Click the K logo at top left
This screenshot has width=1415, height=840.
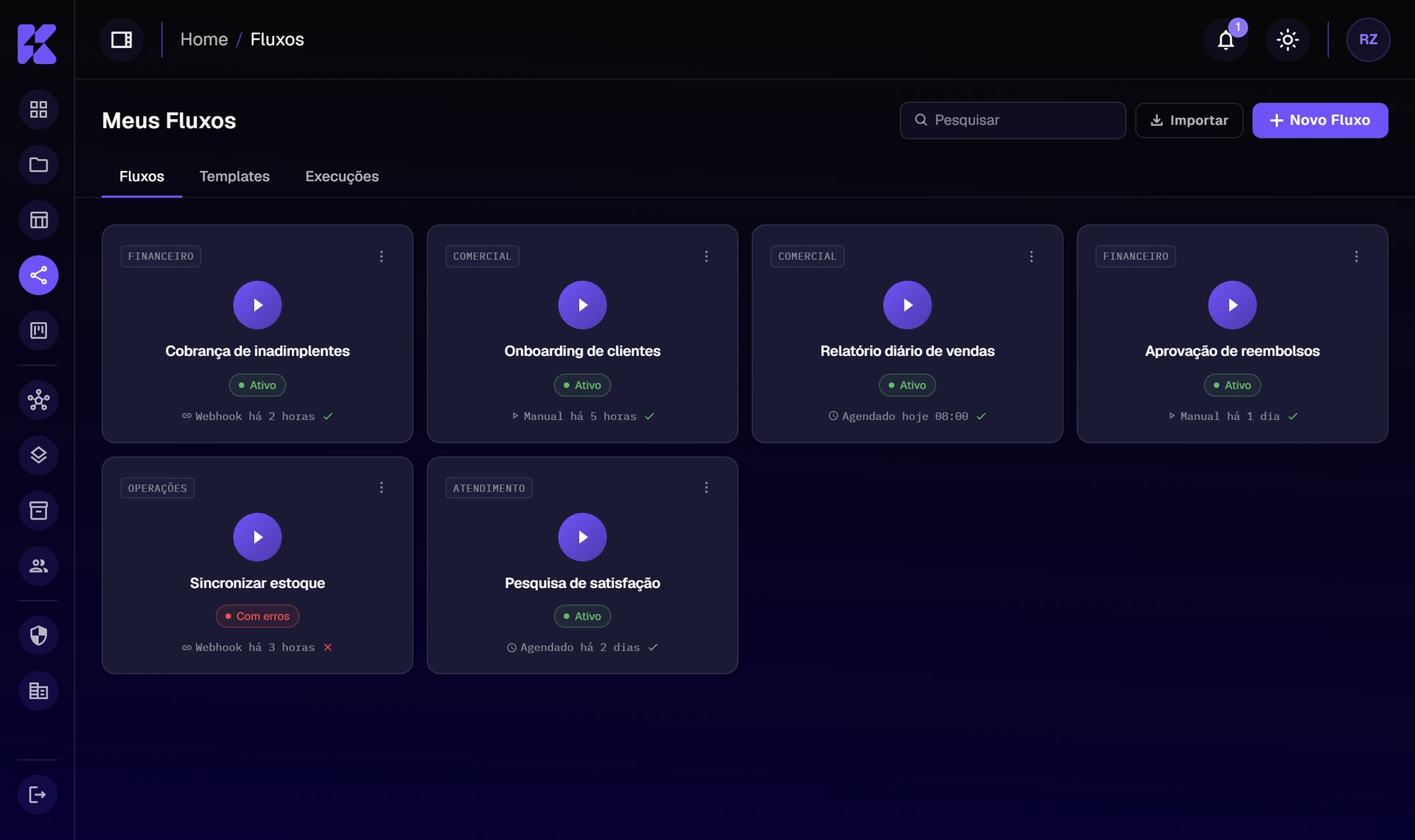(x=37, y=44)
